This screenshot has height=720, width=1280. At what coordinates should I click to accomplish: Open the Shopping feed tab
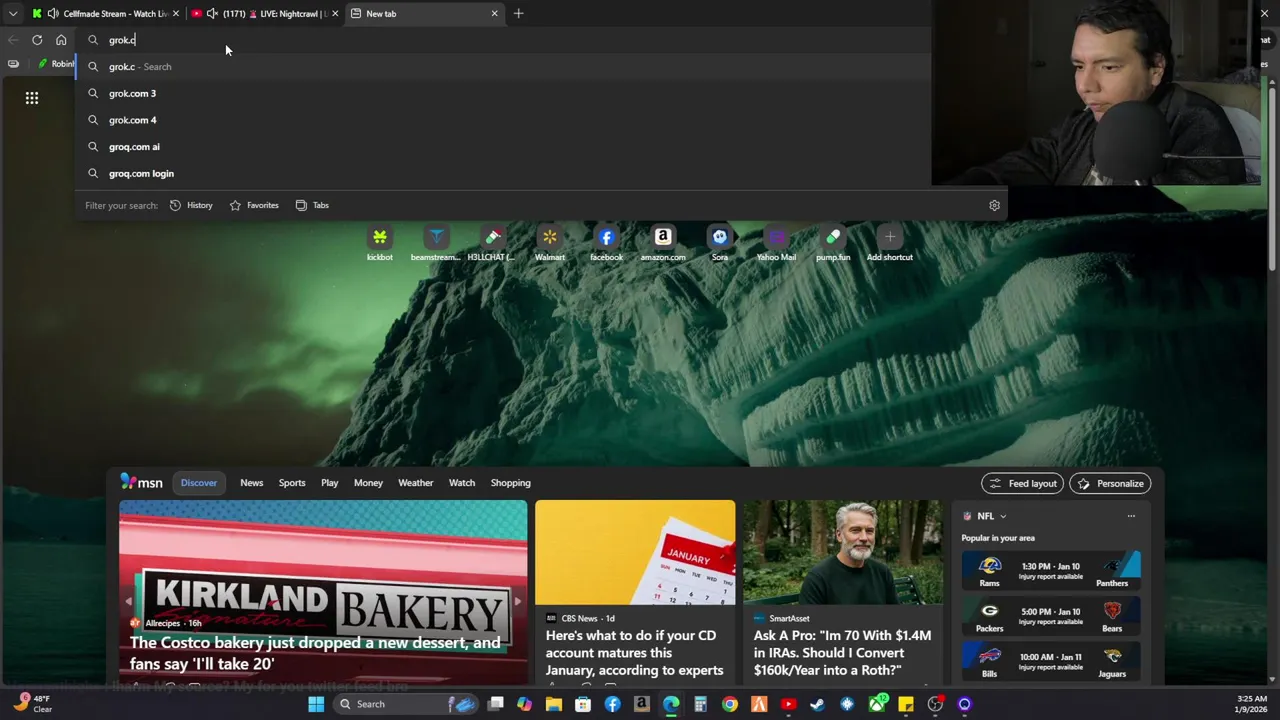click(x=510, y=483)
